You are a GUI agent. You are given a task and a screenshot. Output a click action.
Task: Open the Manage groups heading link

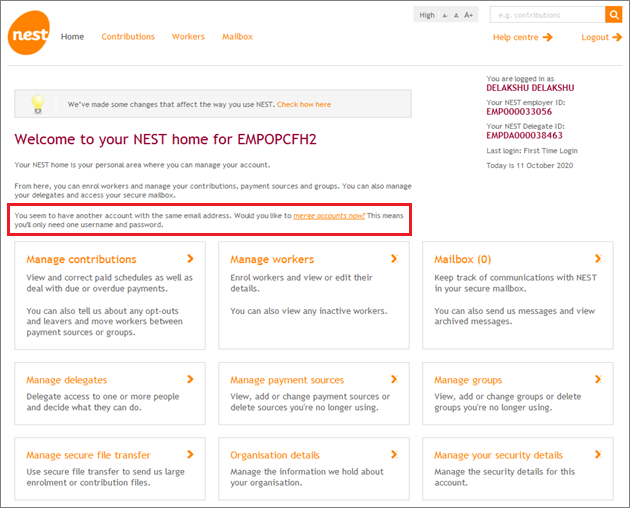[468, 380]
